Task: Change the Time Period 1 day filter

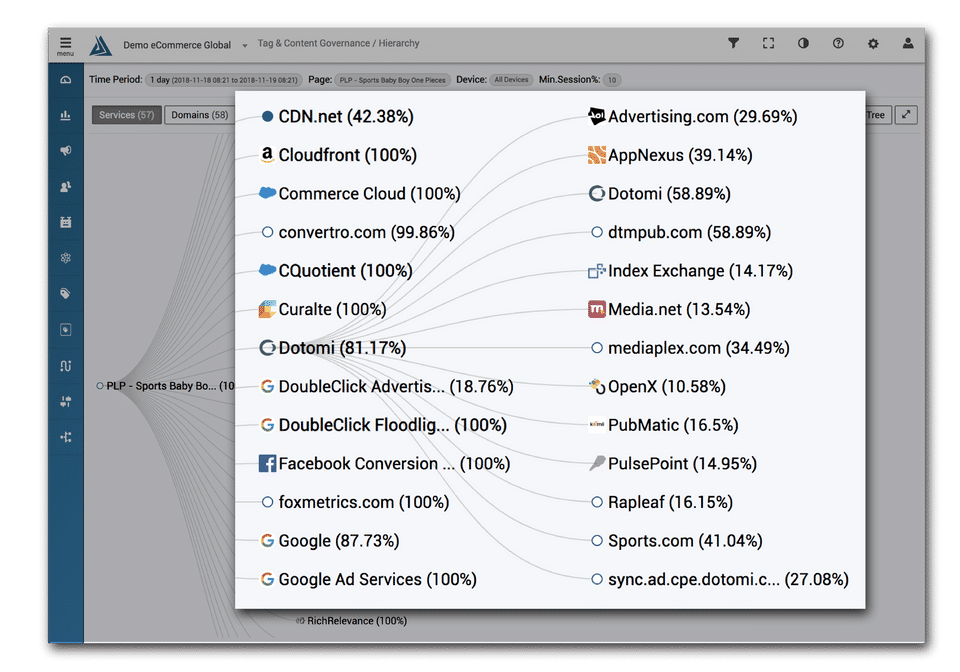Action: (224, 80)
